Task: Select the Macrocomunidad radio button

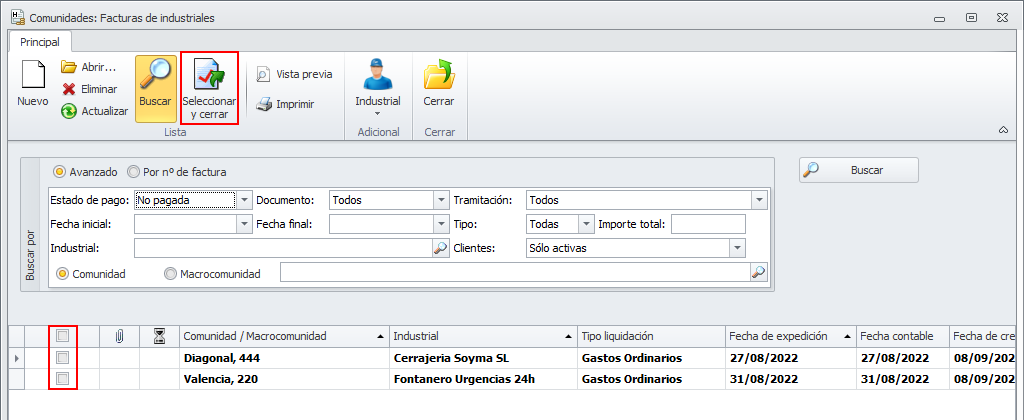Action: (170, 273)
